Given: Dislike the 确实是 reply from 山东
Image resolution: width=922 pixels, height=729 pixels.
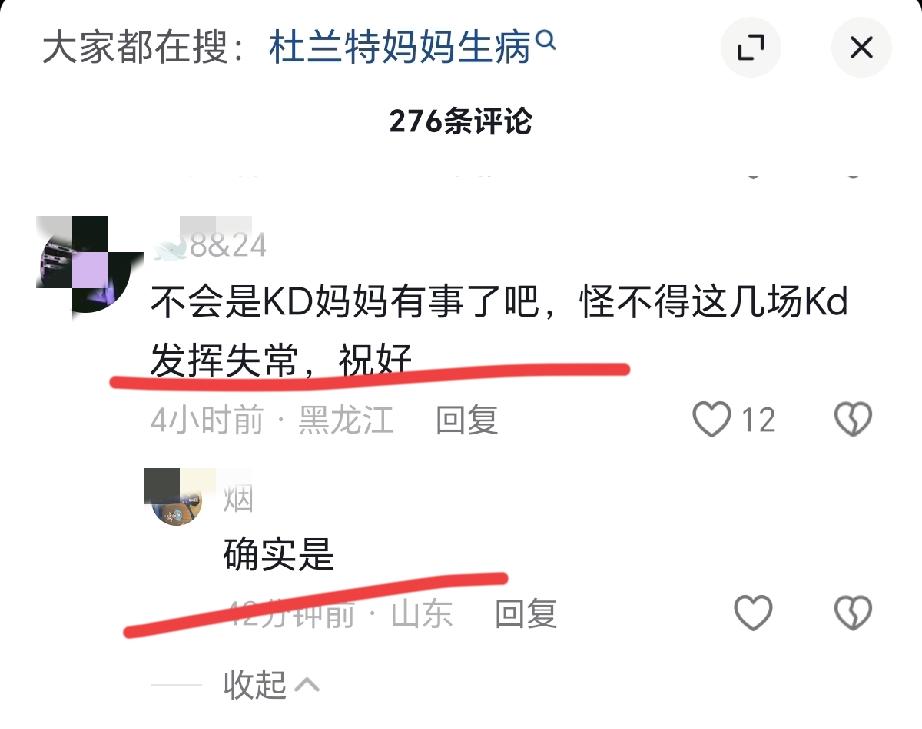Looking at the screenshot, I should click(x=853, y=613).
